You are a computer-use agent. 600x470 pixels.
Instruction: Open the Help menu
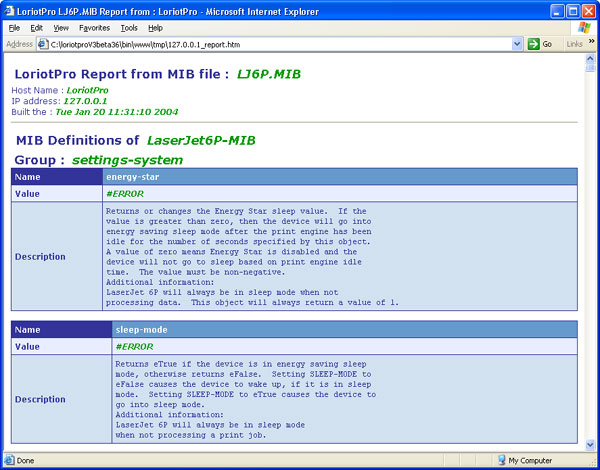(155, 28)
